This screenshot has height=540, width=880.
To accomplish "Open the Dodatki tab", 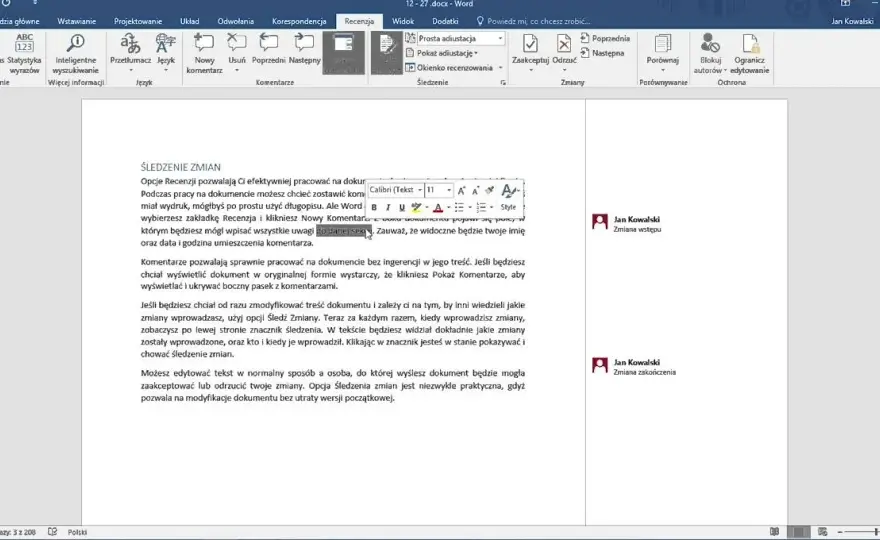I will (x=445, y=21).
